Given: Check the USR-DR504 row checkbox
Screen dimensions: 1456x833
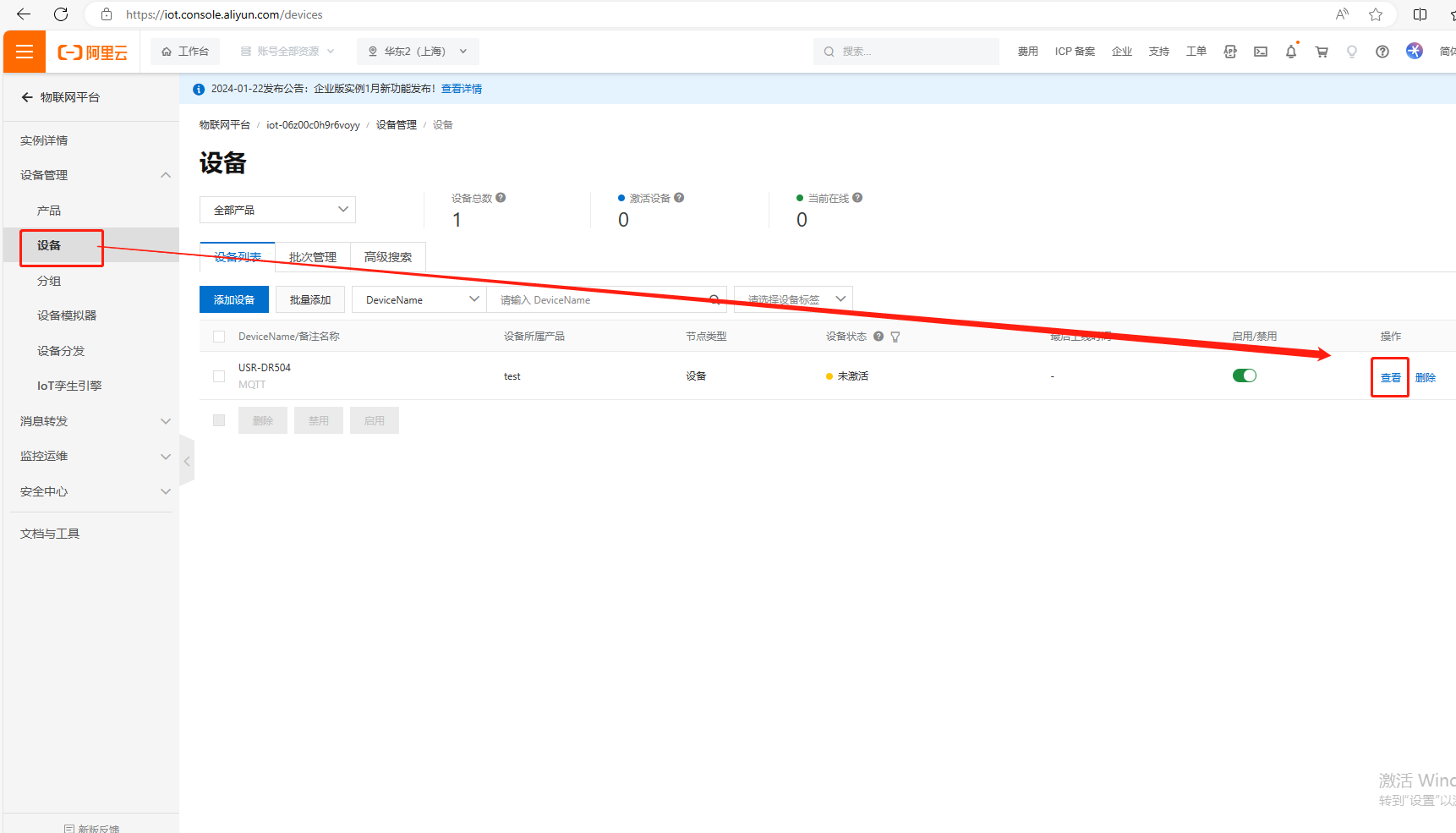Looking at the screenshot, I should (x=219, y=376).
